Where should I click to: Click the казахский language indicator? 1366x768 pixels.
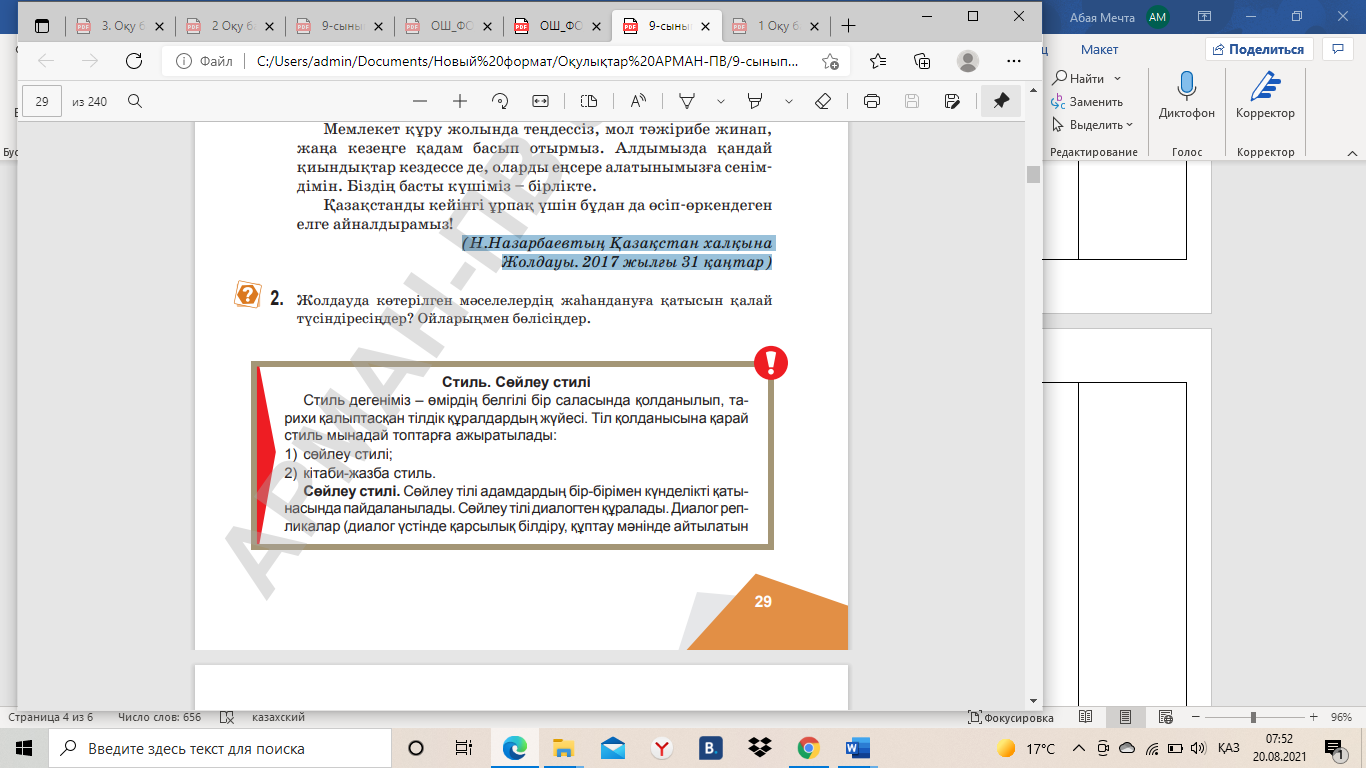(x=277, y=717)
